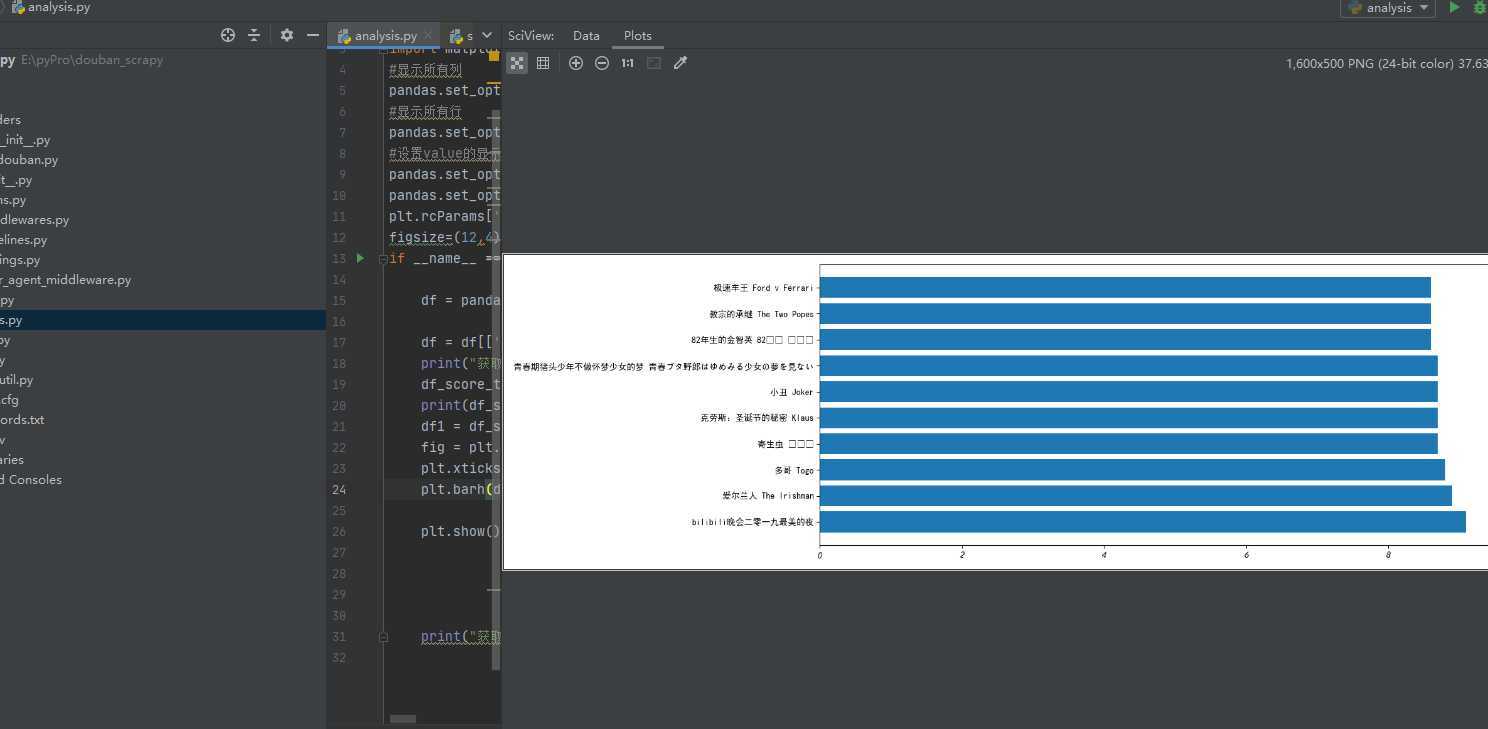Click the image info text 1,600x500 PNG
The width and height of the screenshot is (1488, 729).
click(1386, 63)
